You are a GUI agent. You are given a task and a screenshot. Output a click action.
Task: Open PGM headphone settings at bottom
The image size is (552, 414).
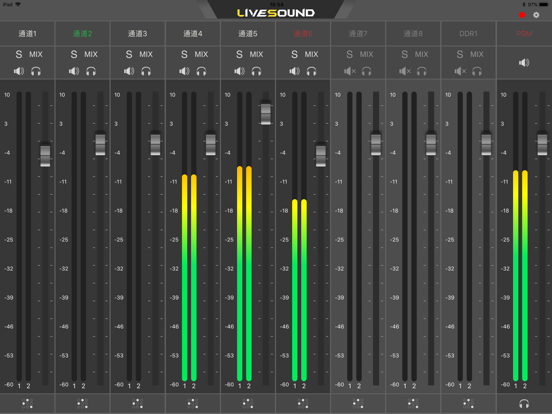tap(524, 403)
